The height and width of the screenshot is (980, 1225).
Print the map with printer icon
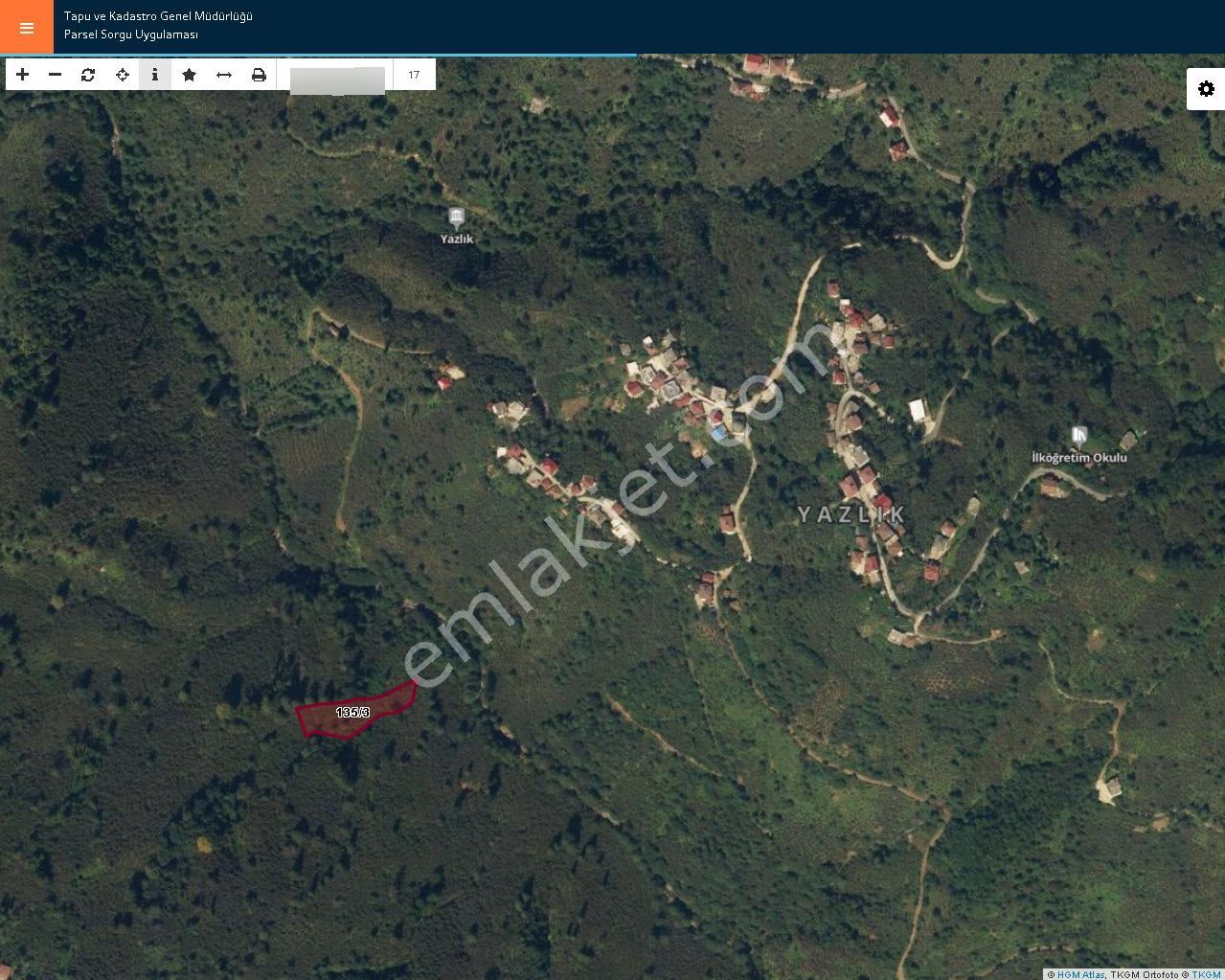click(x=259, y=75)
